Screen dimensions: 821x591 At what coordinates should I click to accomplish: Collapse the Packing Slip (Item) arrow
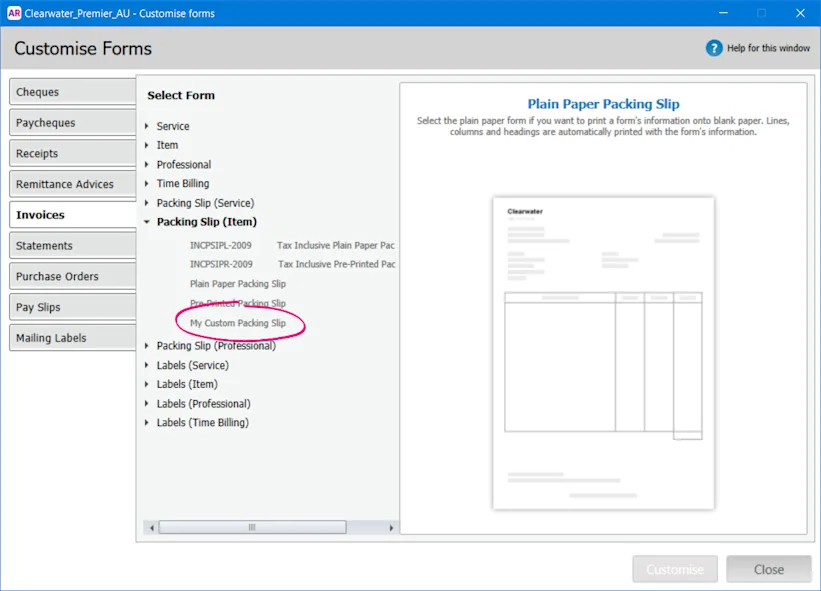tap(147, 222)
